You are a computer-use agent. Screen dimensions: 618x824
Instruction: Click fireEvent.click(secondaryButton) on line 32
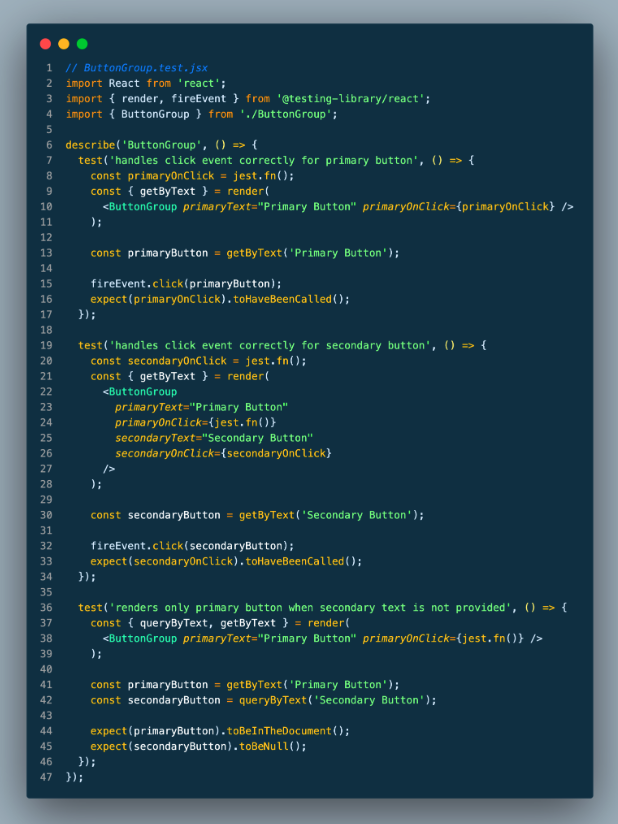click(x=192, y=545)
